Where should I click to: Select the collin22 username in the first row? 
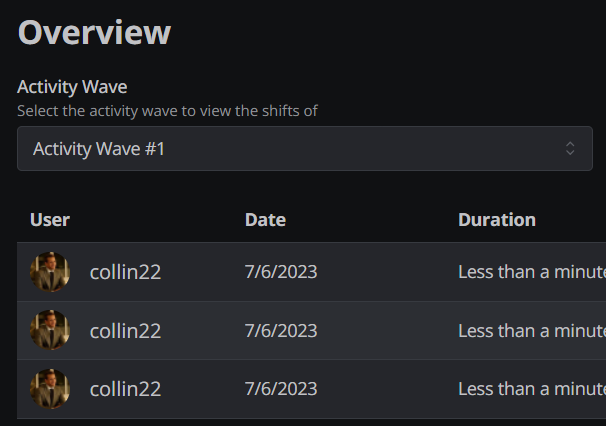tap(125, 271)
